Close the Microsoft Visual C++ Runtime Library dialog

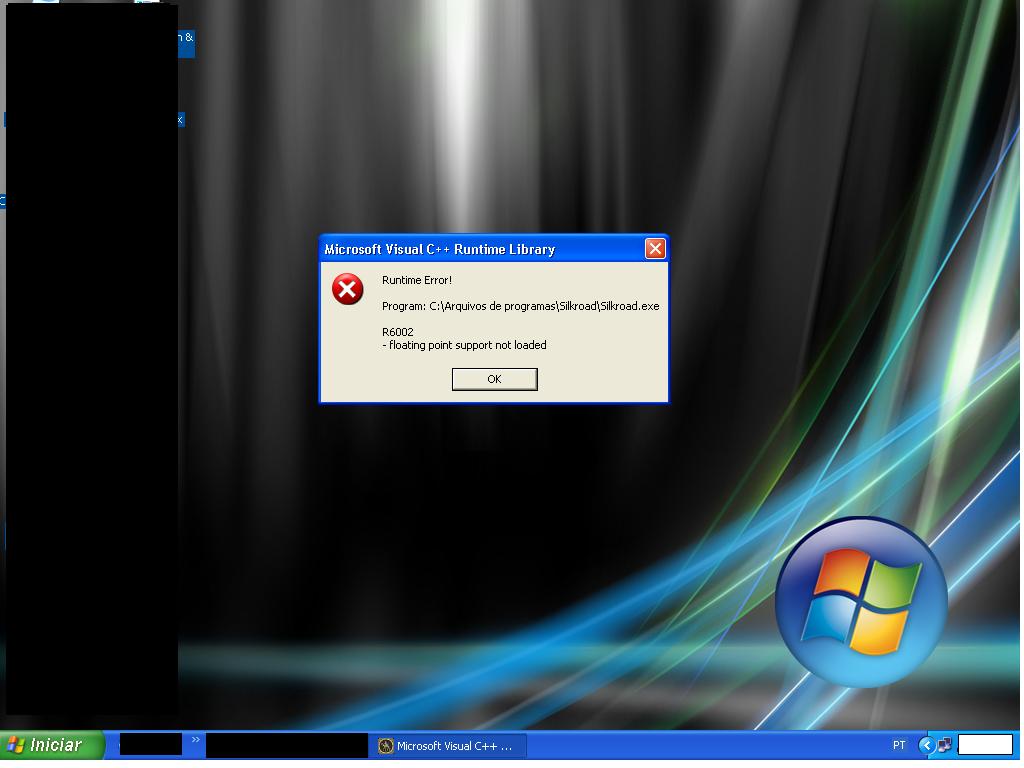tap(655, 249)
